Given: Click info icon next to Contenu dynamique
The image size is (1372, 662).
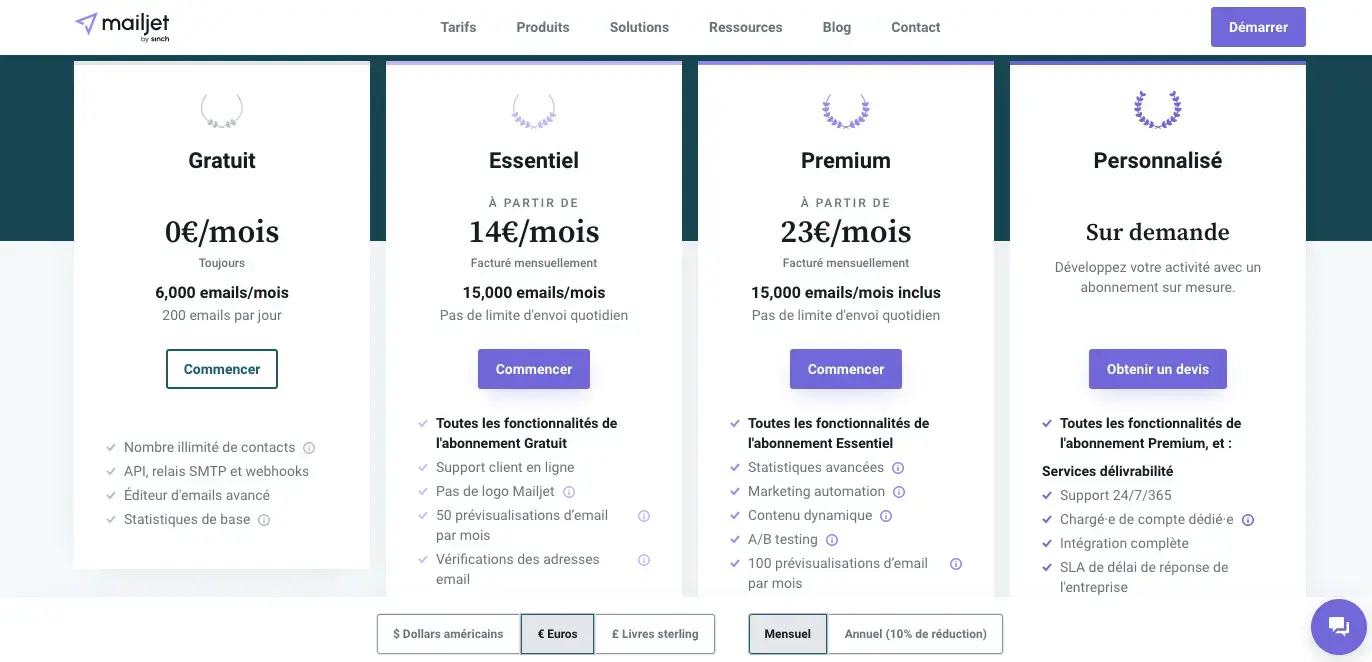Looking at the screenshot, I should tap(886, 516).
